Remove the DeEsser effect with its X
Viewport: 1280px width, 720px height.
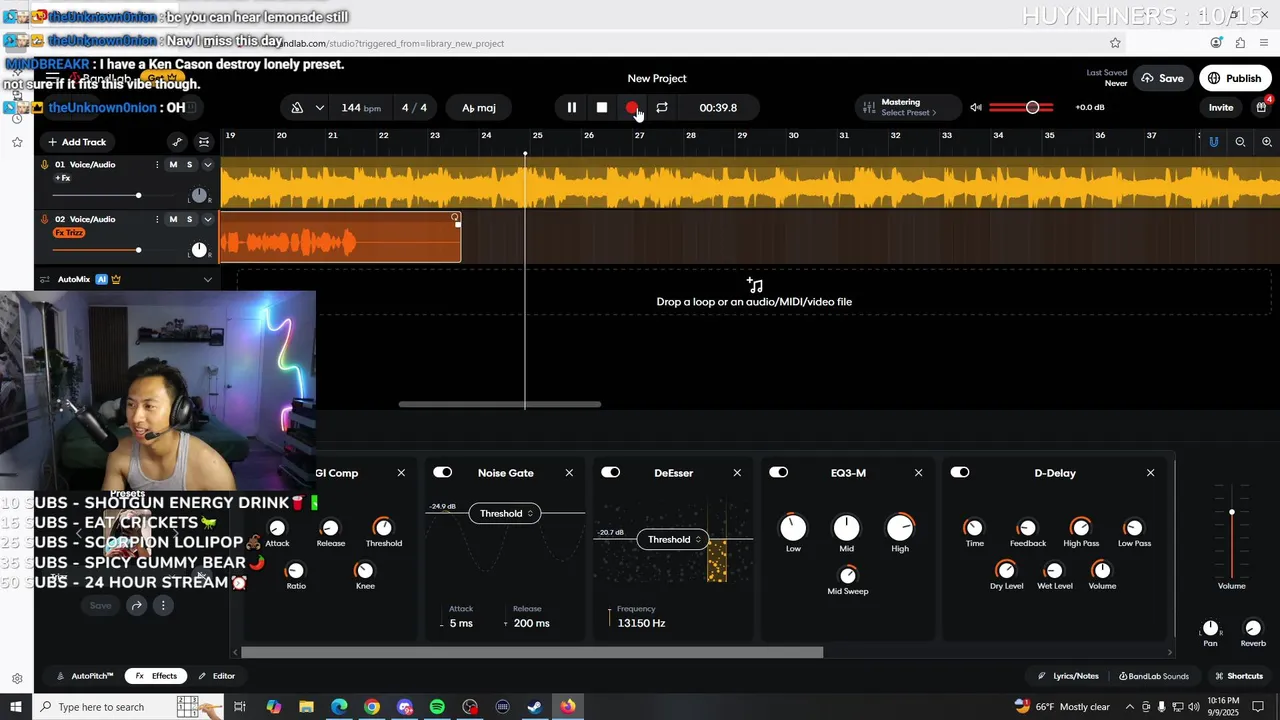point(737,473)
